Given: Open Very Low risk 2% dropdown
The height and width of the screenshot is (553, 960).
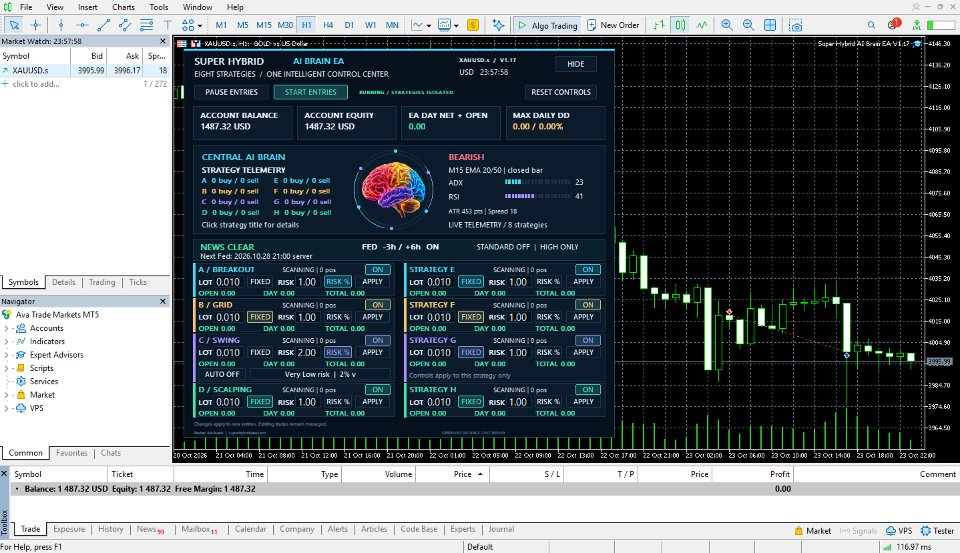Looking at the screenshot, I should tap(320, 374).
